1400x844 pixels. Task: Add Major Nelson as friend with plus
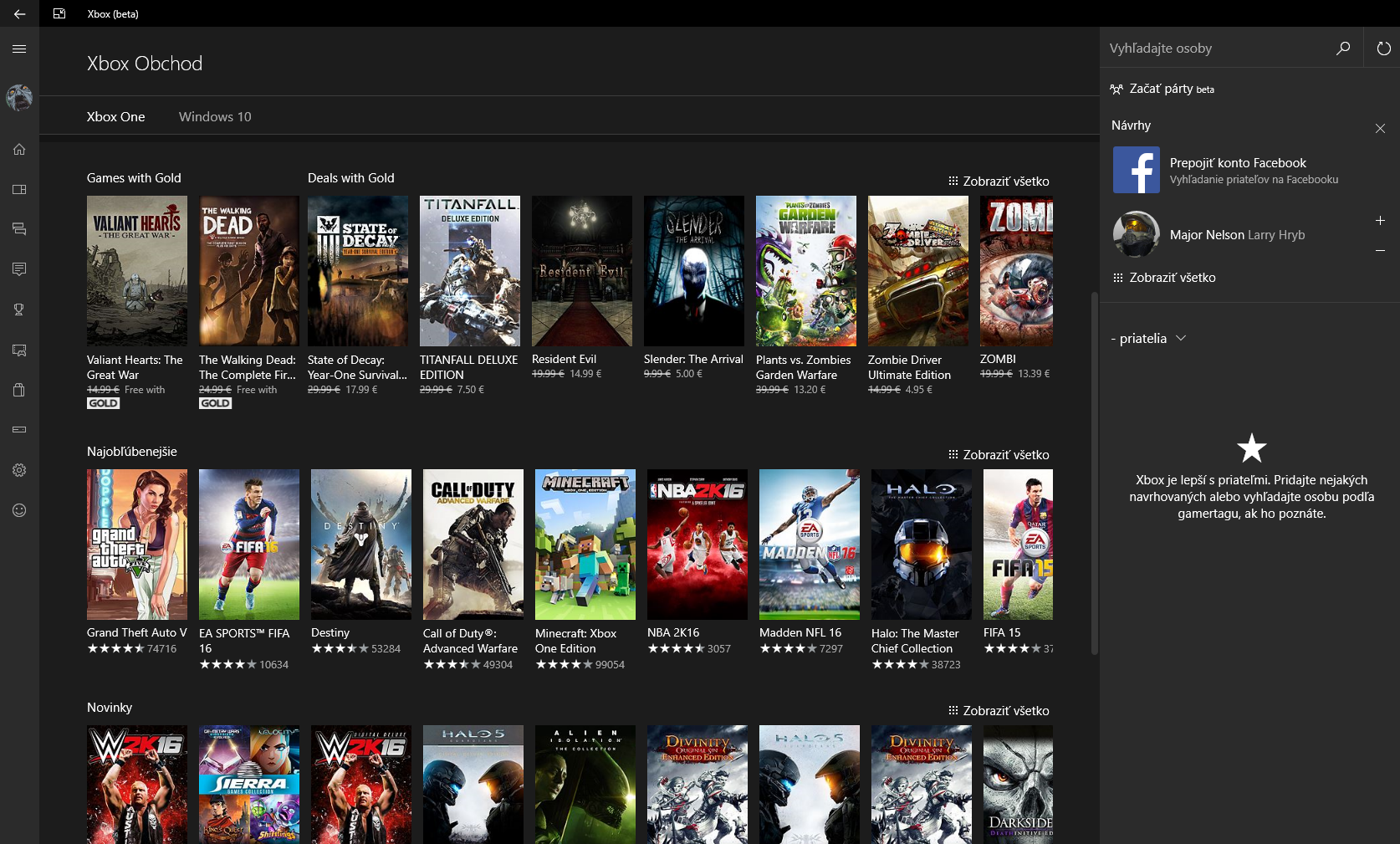(1380, 220)
